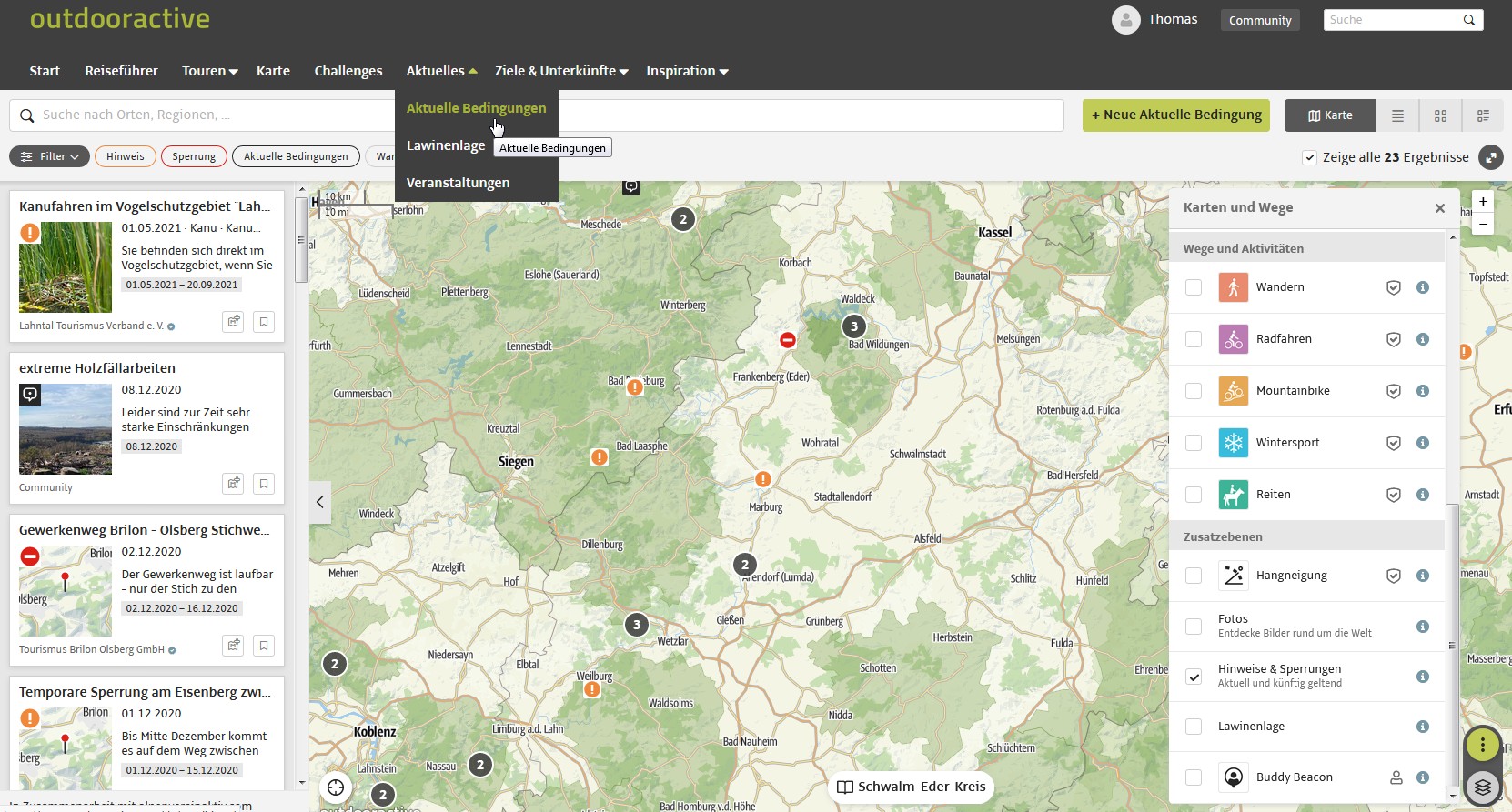Click '+ Neue Aktuelle Bedingung' button
Viewport: 1512px width, 812px height.
coord(1175,115)
